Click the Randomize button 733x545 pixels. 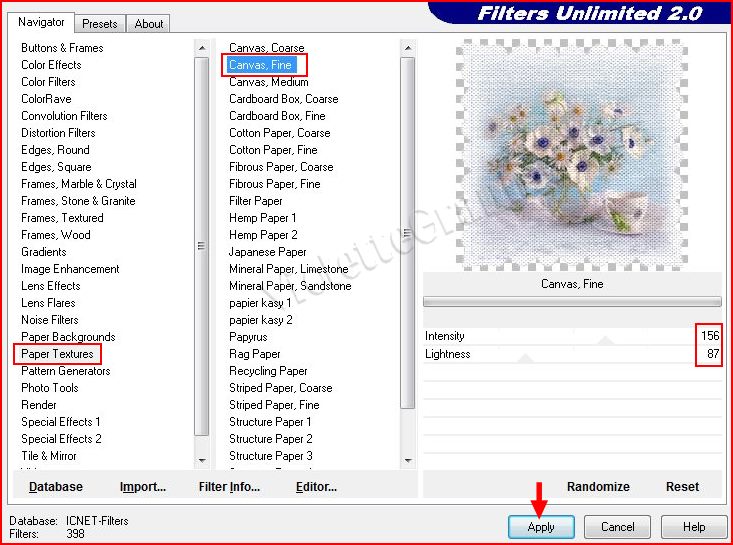(598, 487)
